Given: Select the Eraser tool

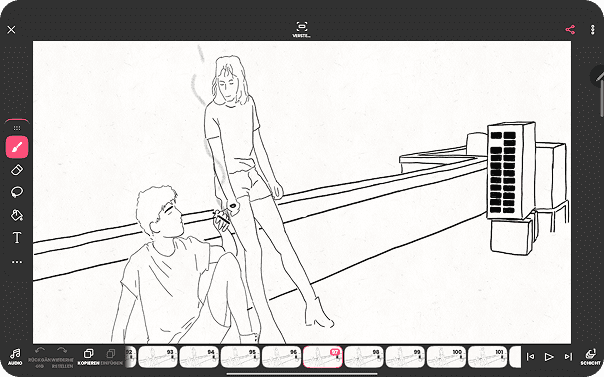Looking at the screenshot, I should pyautogui.click(x=17, y=170).
